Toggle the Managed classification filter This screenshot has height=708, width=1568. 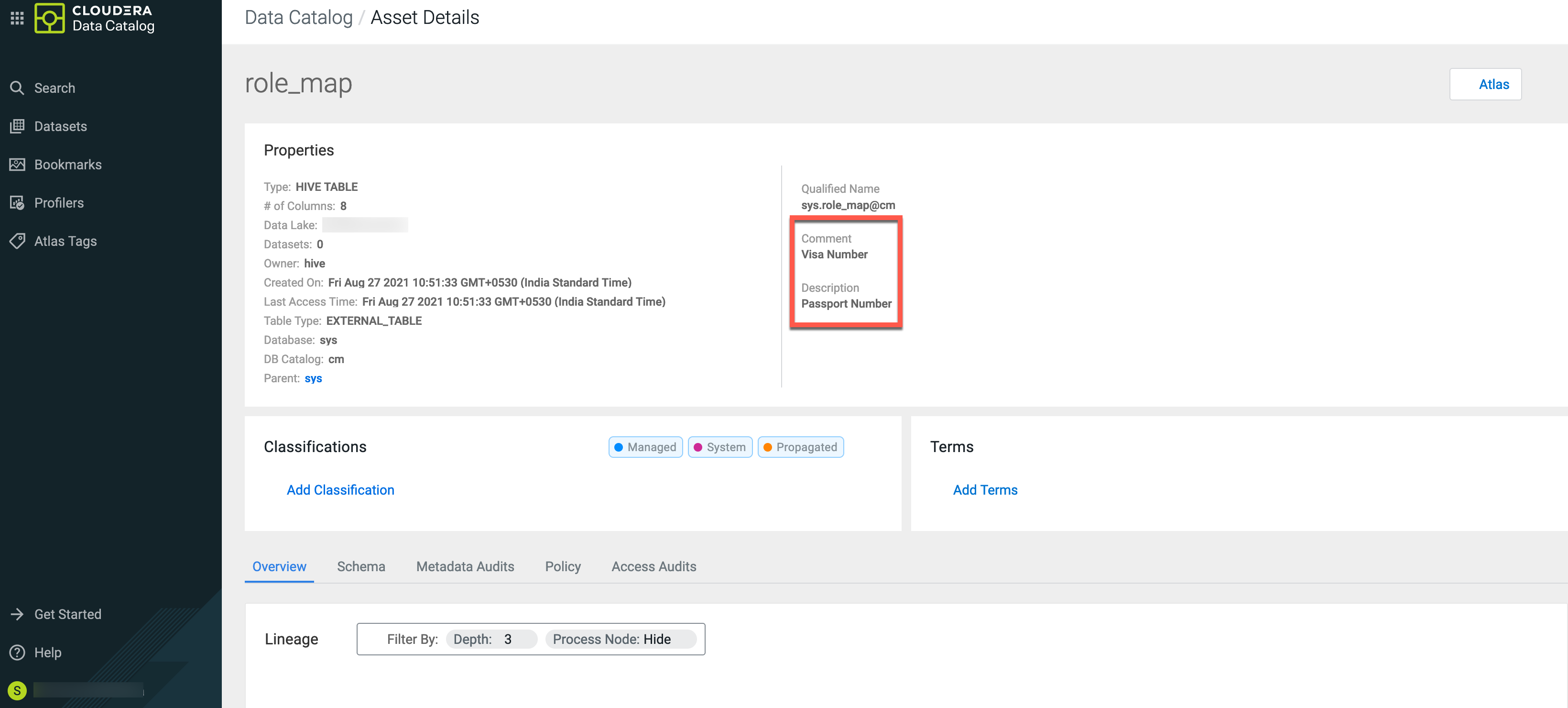[645, 447]
